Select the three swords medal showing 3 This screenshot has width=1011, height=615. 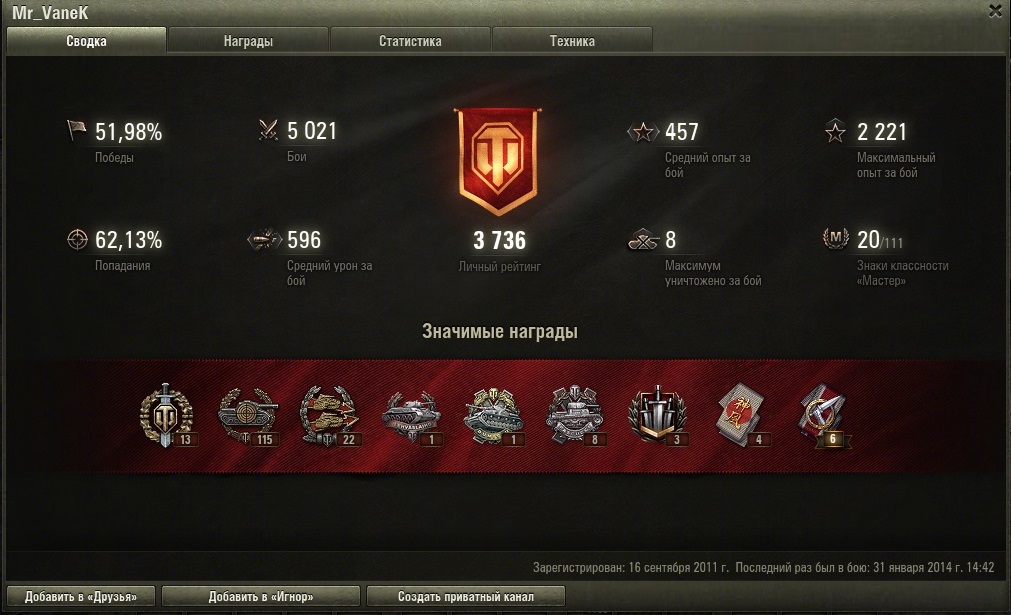pos(658,415)
